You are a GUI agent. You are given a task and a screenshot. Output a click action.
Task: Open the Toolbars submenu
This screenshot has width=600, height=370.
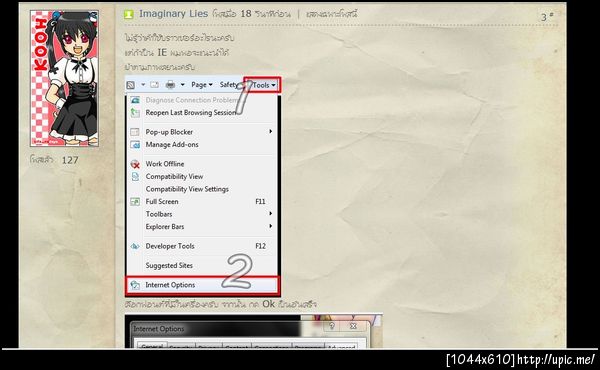click(201, 214)
